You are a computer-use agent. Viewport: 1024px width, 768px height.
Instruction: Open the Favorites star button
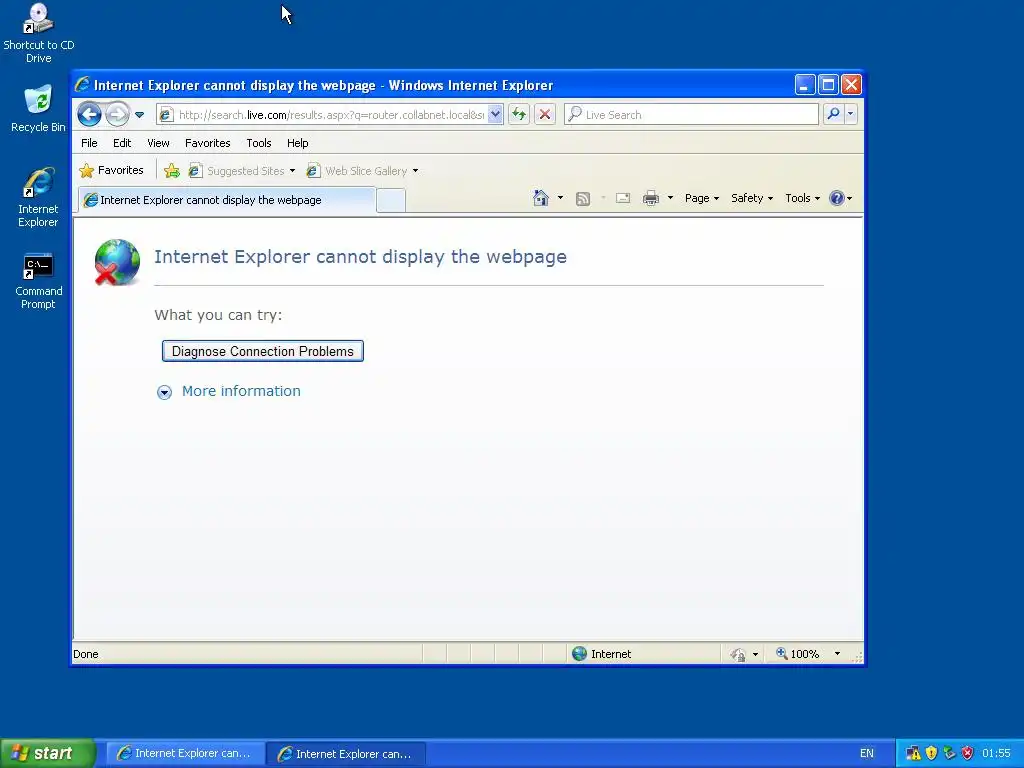tap(111, 170)
